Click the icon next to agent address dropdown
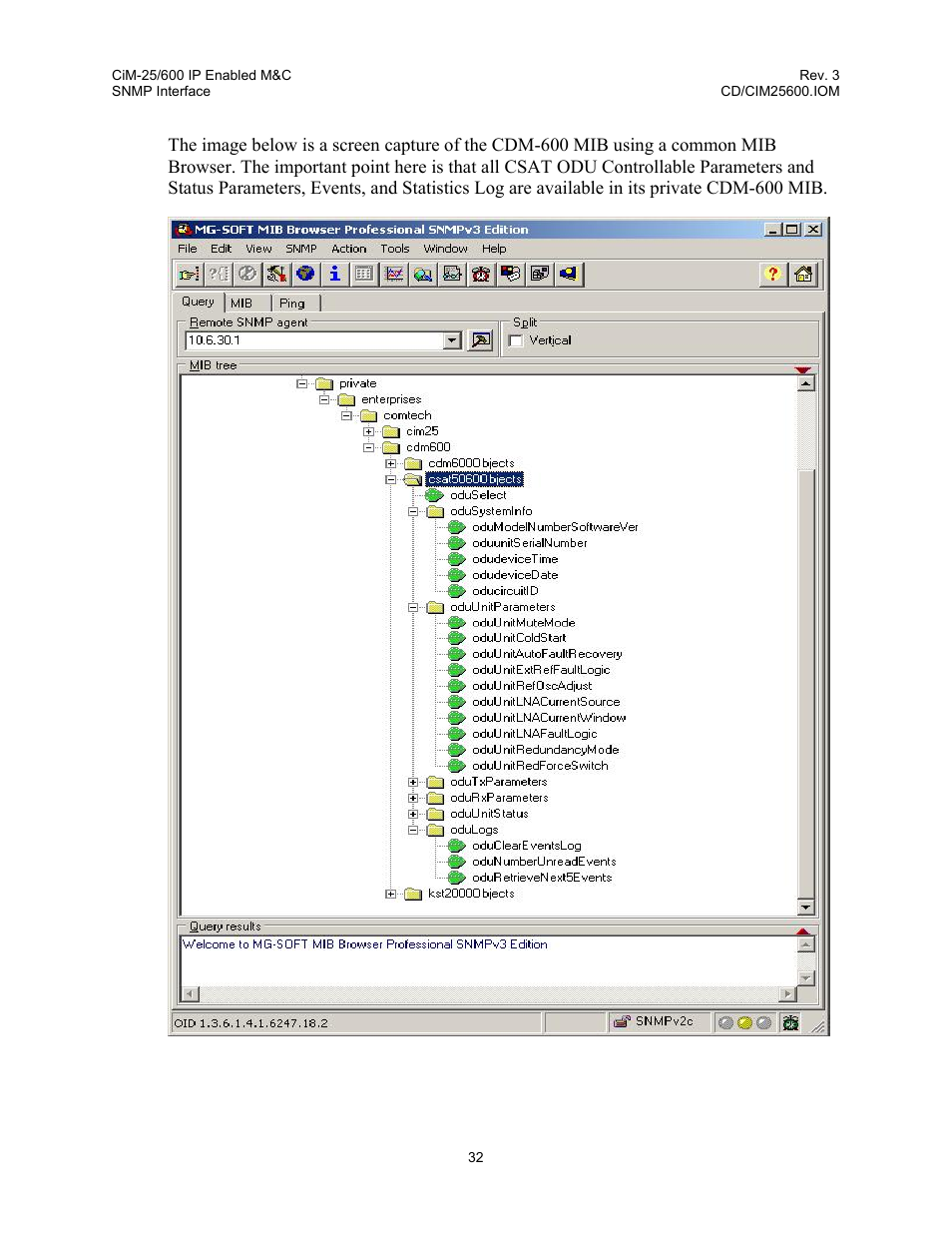 coord(481,340)
